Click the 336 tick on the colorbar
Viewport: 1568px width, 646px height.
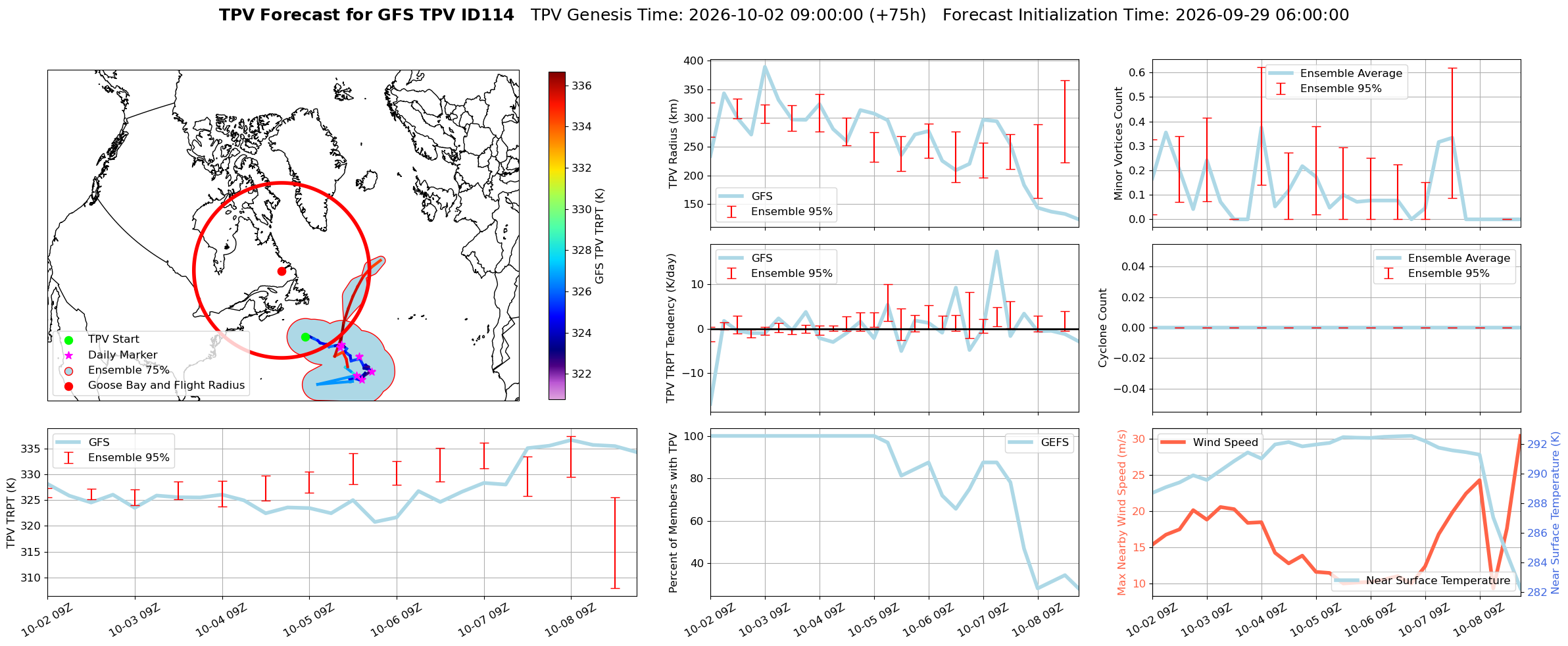pyautogui.click(x=581, y=86)
